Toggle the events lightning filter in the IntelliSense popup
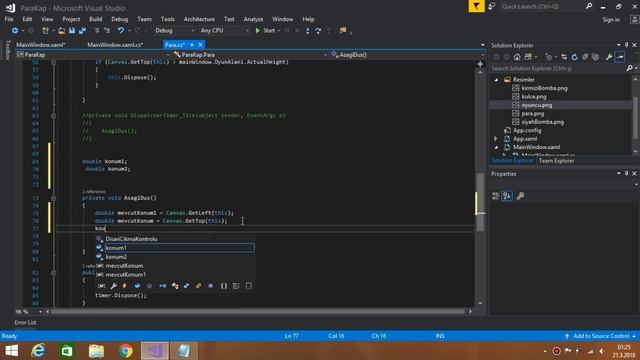The width and height of the screenshot is (640, 360). point(124,286)
